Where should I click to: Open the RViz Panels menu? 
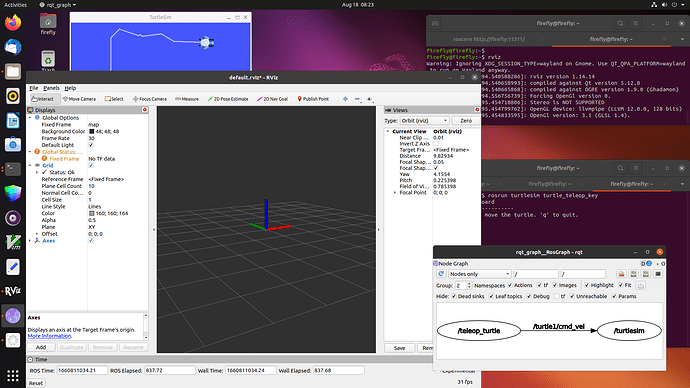coord(51,88)
